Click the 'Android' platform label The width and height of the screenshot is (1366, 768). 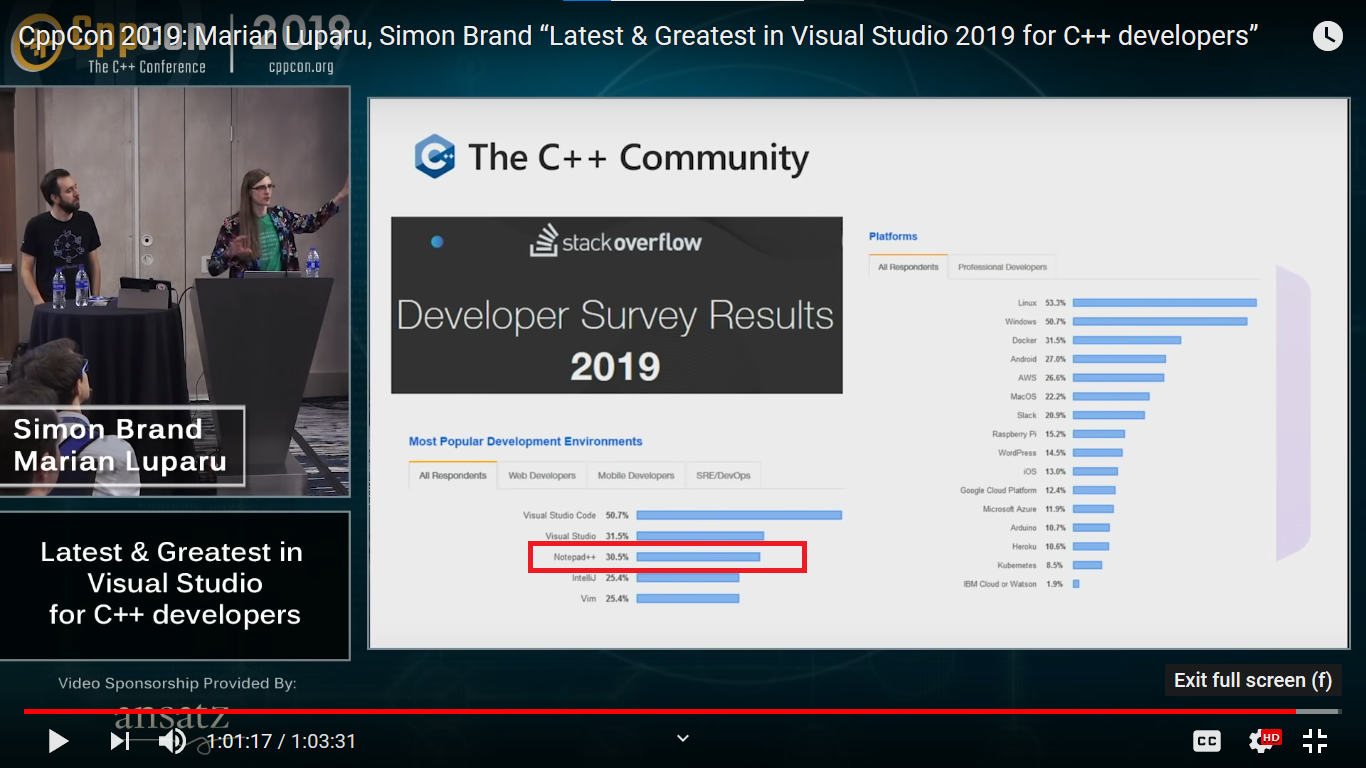1023,359
